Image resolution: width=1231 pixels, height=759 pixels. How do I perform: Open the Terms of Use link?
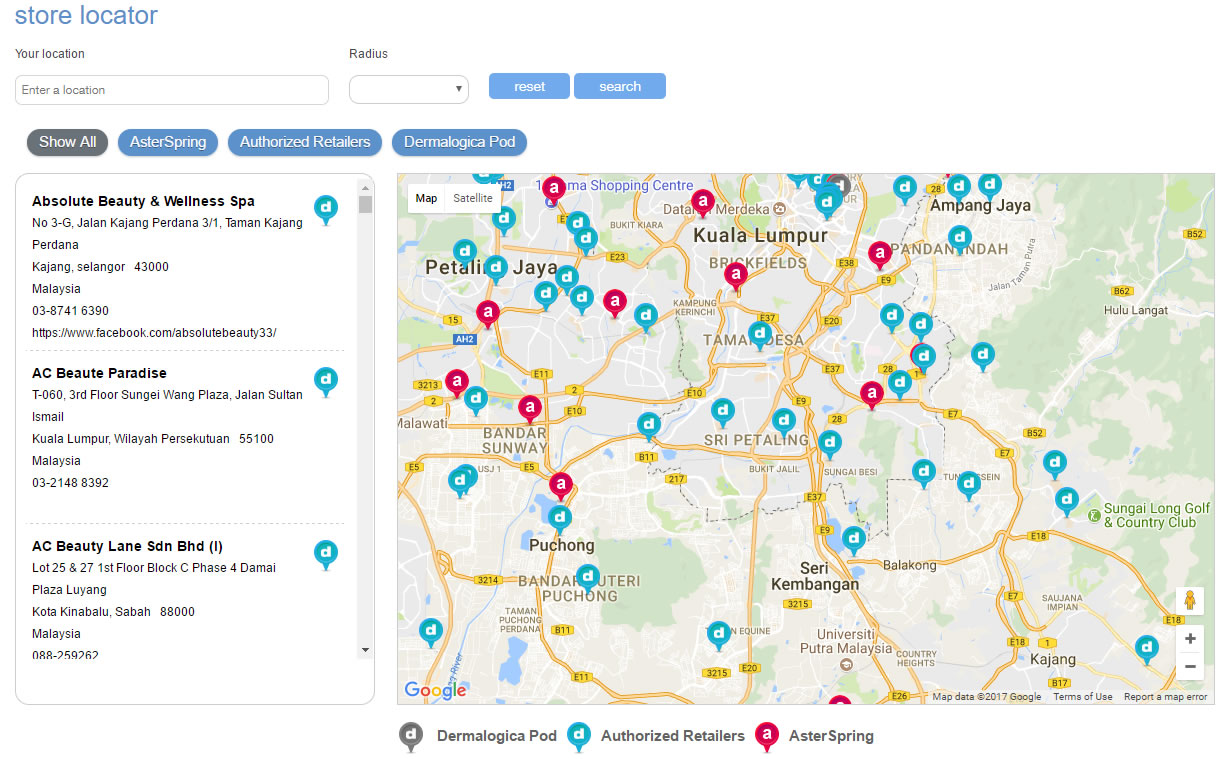click(1083, 697)
